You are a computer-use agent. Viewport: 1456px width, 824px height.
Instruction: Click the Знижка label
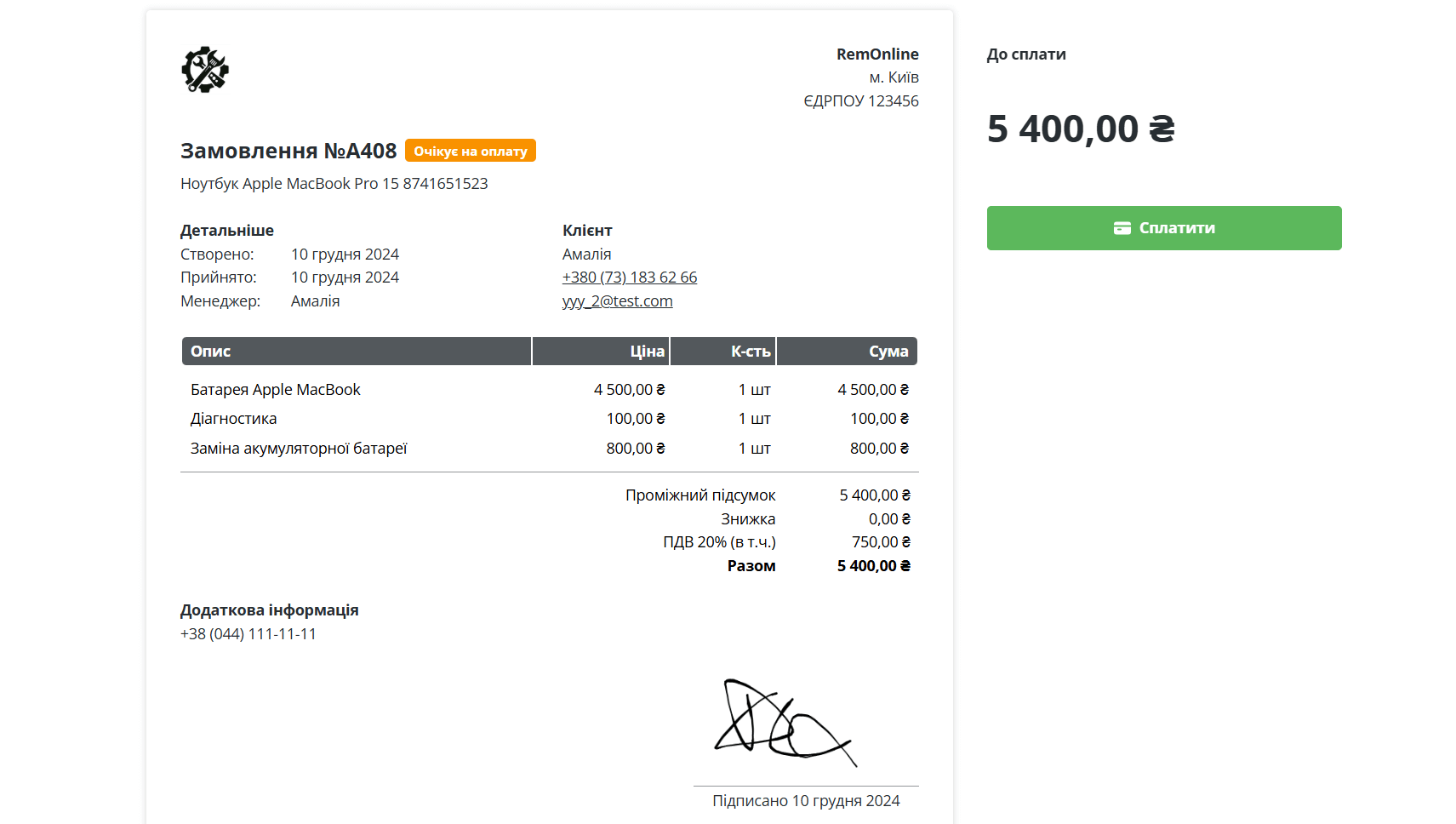[x=748, y=519]
